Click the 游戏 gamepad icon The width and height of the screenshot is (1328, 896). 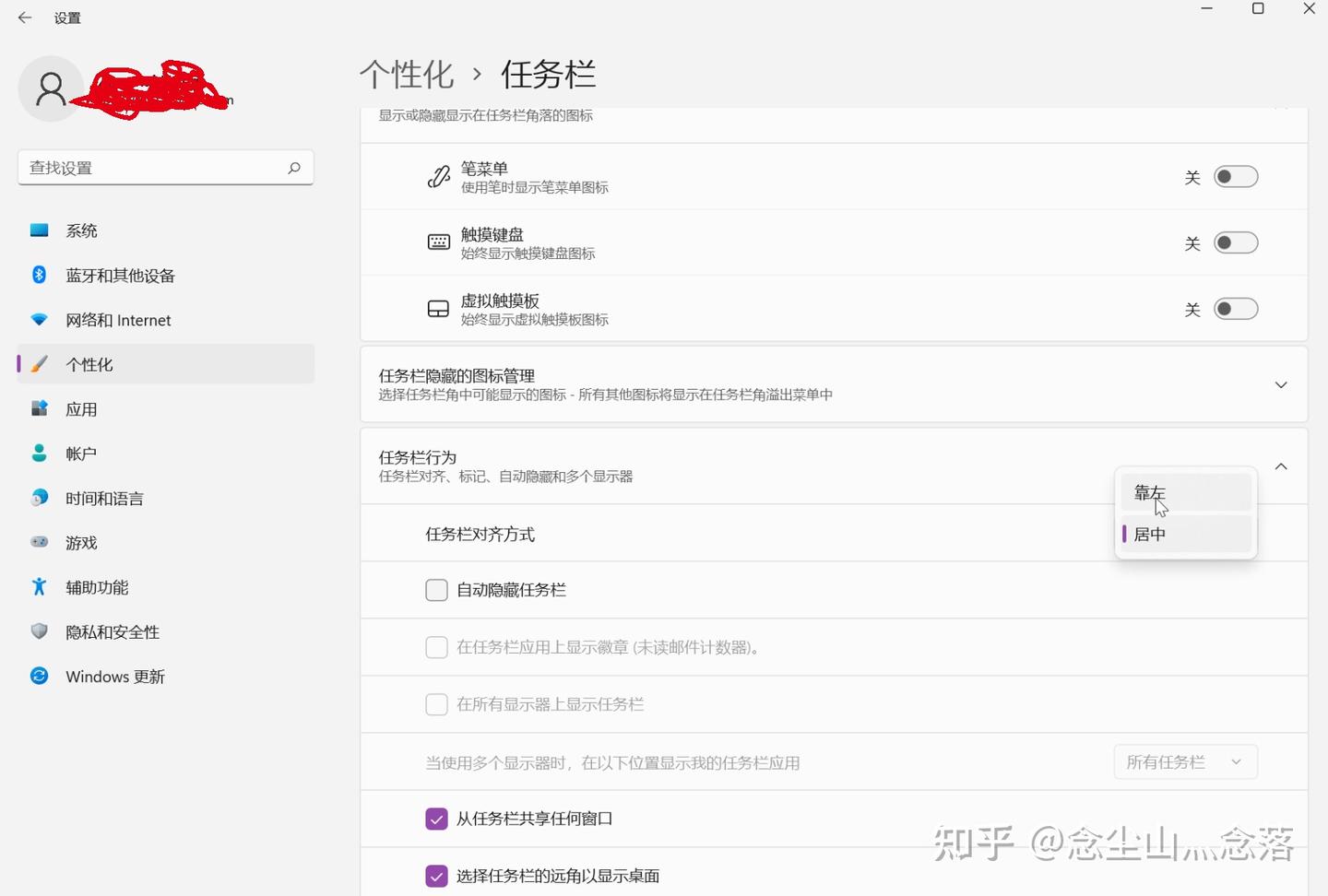(39, 542)
